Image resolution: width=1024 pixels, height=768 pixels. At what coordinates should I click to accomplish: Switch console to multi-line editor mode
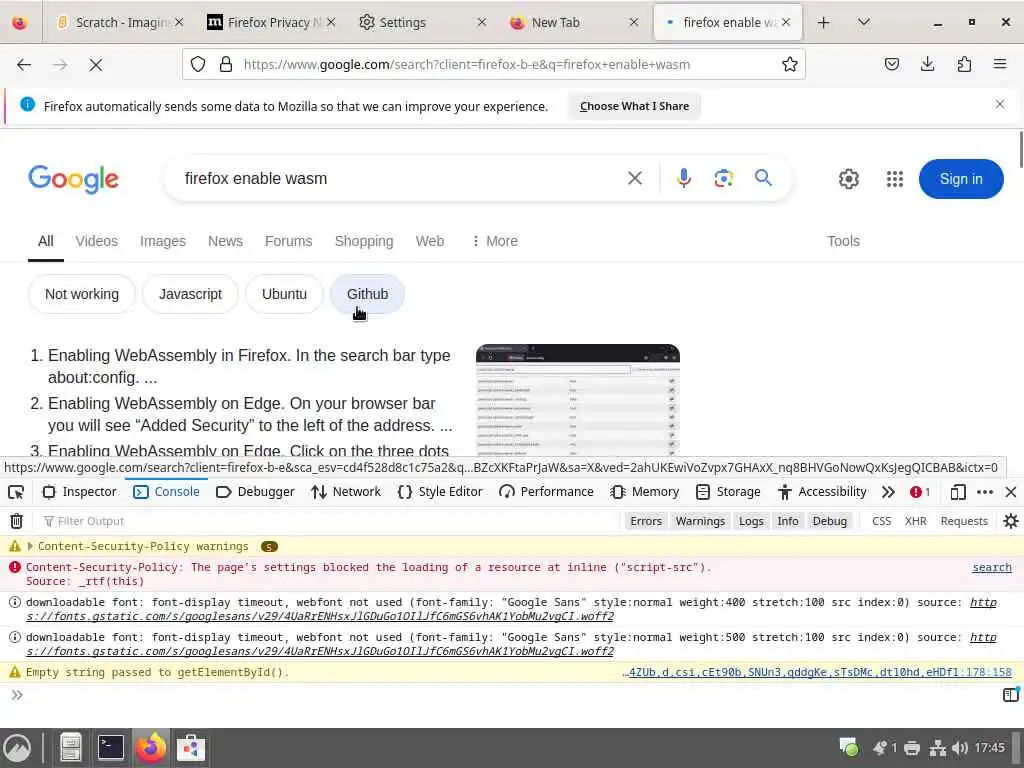[x=1010, y=694]
